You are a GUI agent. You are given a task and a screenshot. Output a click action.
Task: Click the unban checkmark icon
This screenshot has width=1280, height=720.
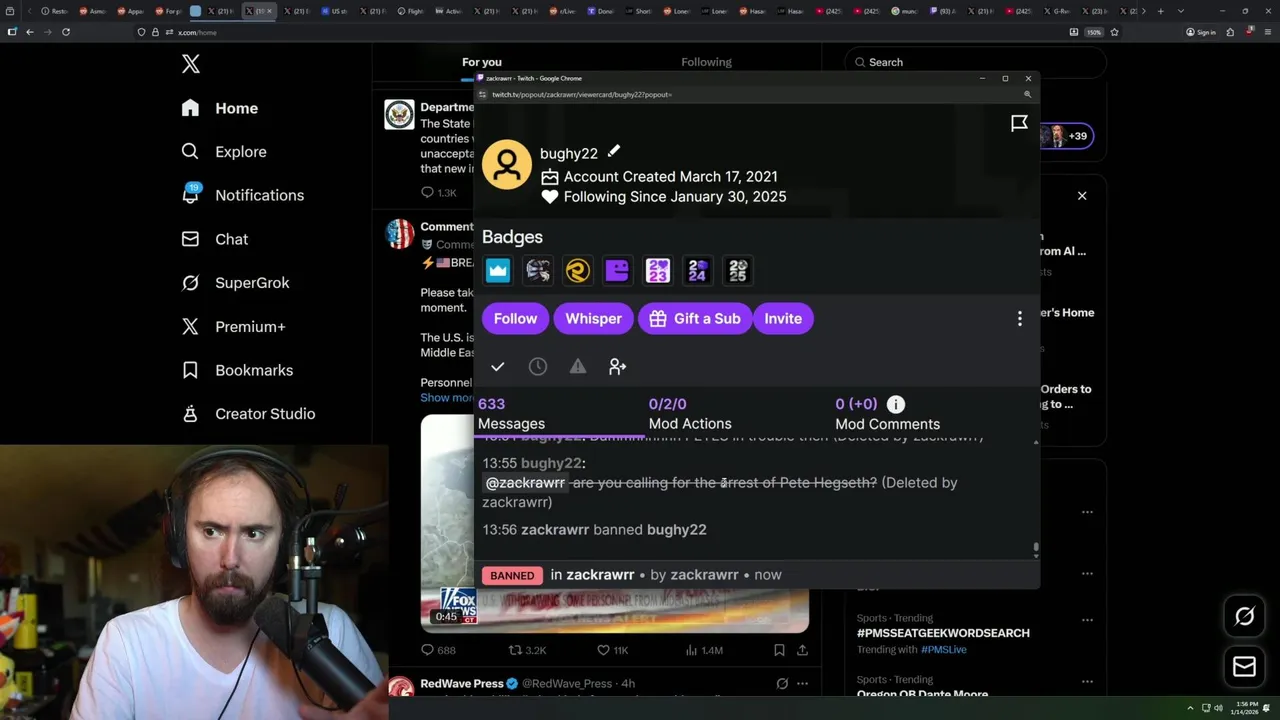pyautogui.click(x=498, y=367)
